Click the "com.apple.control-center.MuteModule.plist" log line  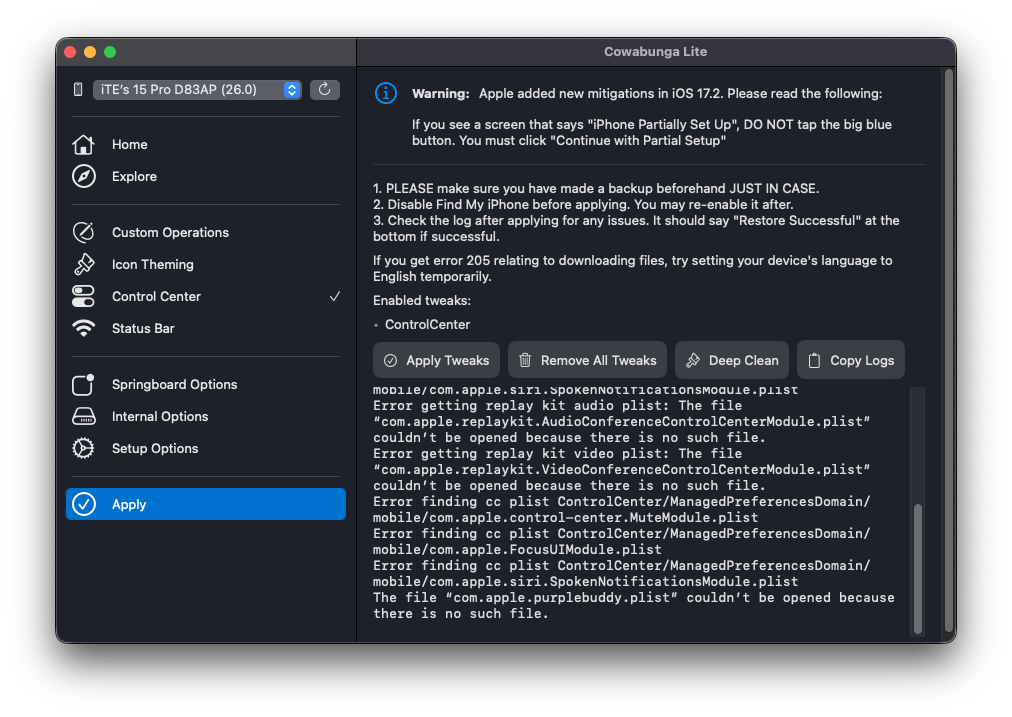pyautogui.click(x=565, y=518)
